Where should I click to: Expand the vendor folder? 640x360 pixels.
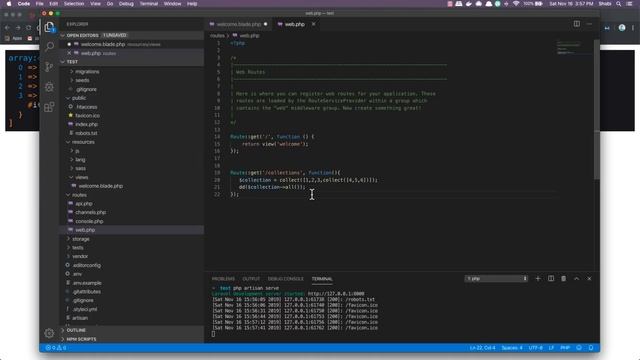(80, 256)
